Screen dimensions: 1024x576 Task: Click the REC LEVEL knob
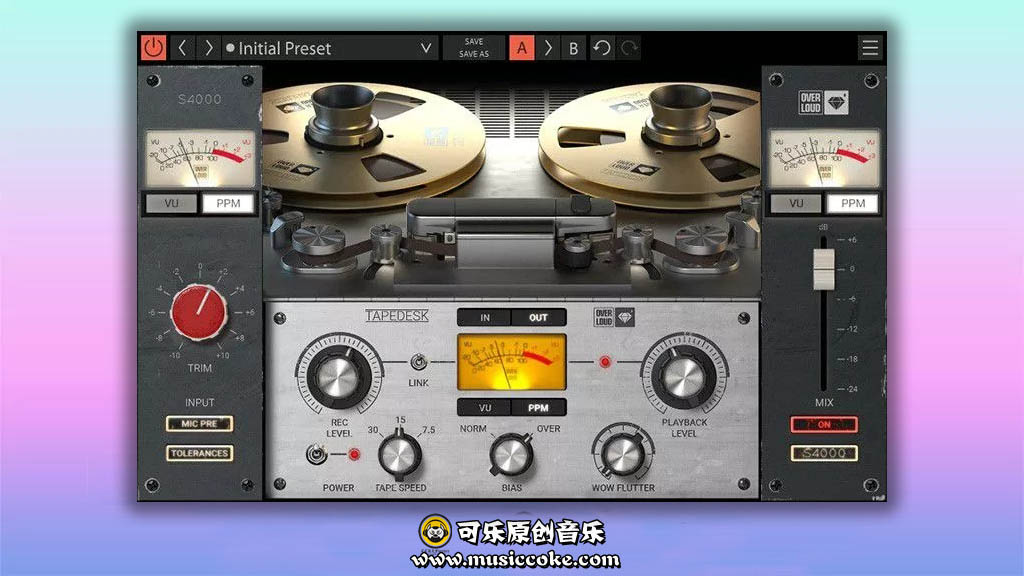pyautogui.click(x=338, y=375)
